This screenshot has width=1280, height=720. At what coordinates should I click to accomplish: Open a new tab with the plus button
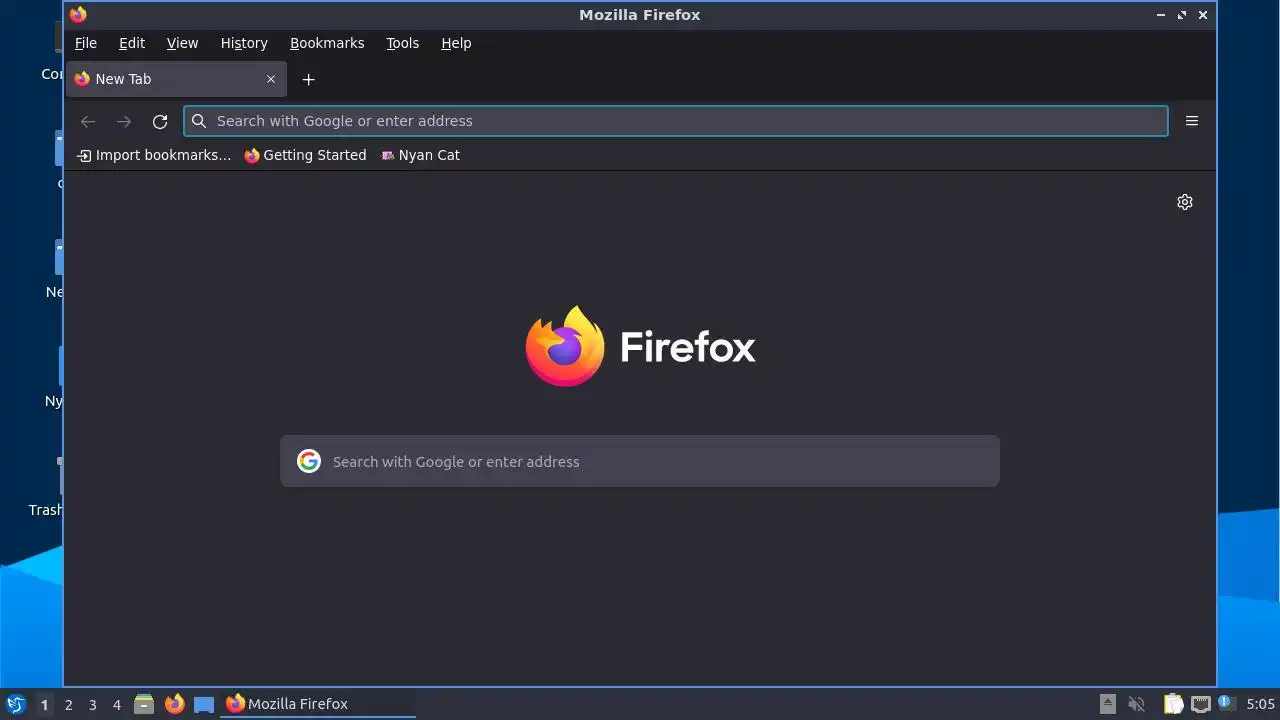coord(309,79)
